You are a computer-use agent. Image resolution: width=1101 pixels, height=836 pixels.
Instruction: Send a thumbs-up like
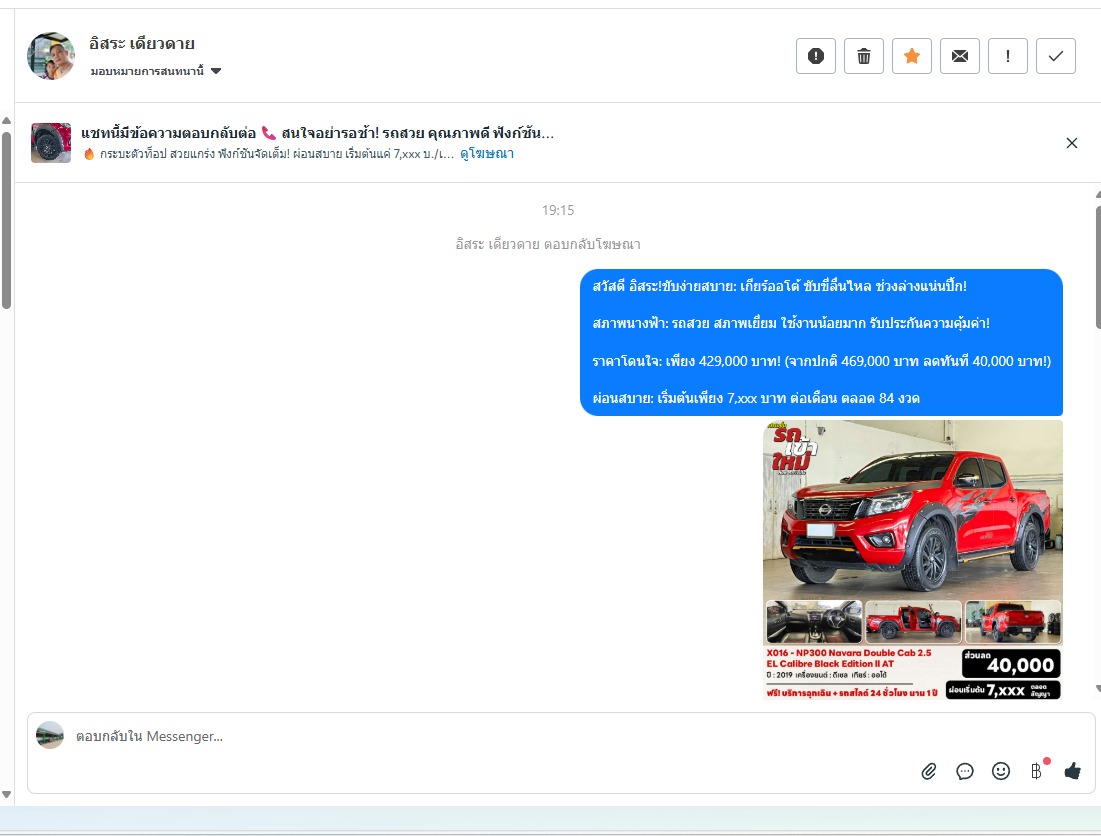point(1073,771)
